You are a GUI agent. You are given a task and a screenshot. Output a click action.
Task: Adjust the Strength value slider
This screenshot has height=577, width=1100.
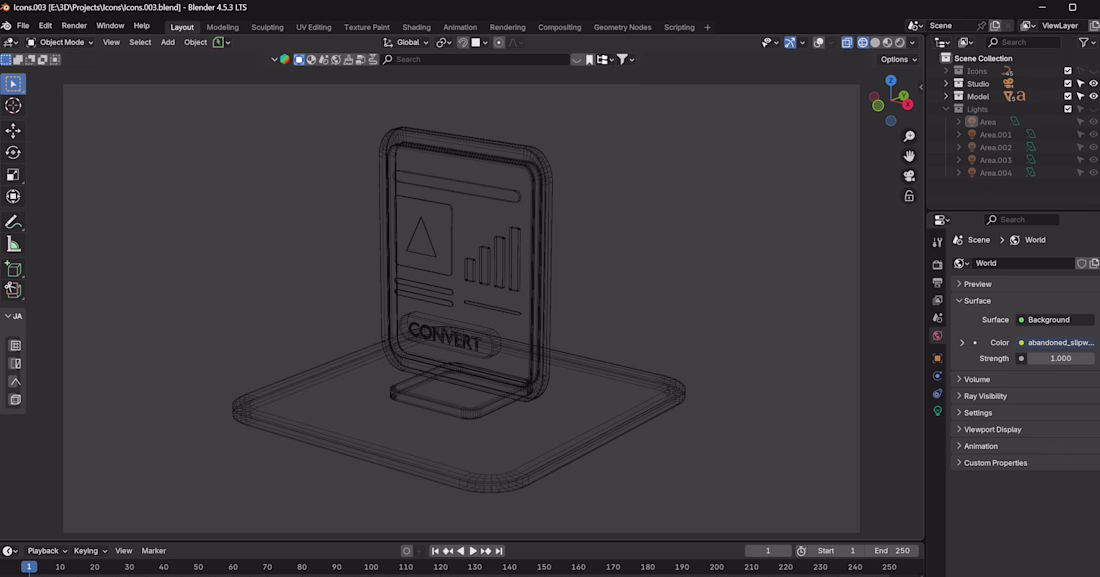[1060, 359]
